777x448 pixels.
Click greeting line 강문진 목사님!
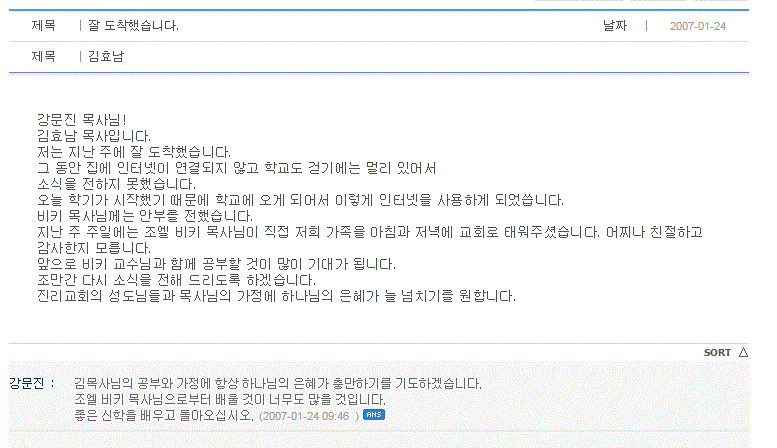click(x=82, y=120)
